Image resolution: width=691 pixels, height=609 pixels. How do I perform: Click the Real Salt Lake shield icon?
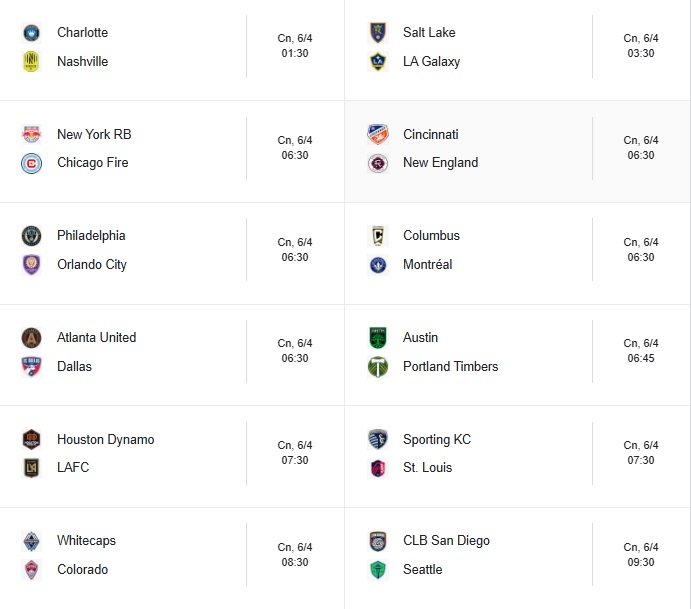[x=378, y=33]
